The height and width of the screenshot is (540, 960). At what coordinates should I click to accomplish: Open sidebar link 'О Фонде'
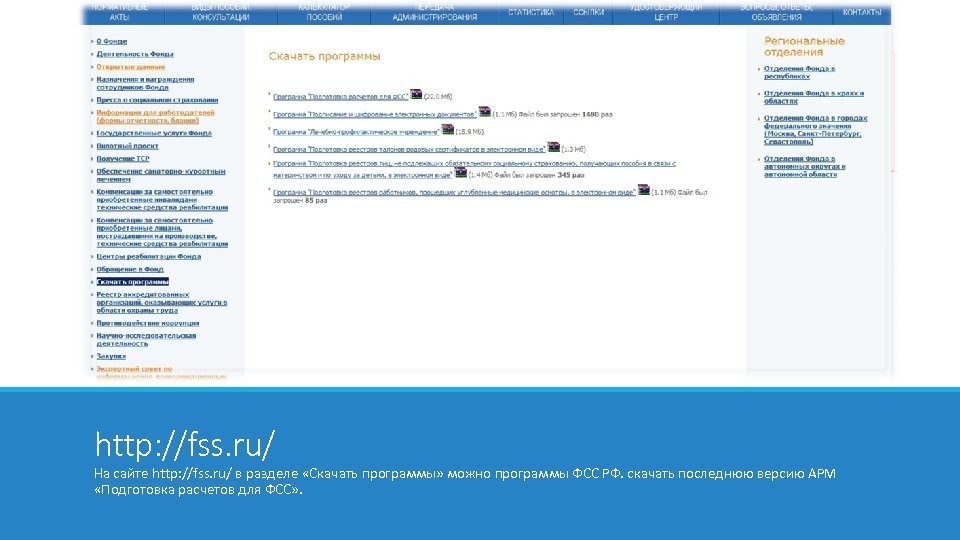point(111,41)
